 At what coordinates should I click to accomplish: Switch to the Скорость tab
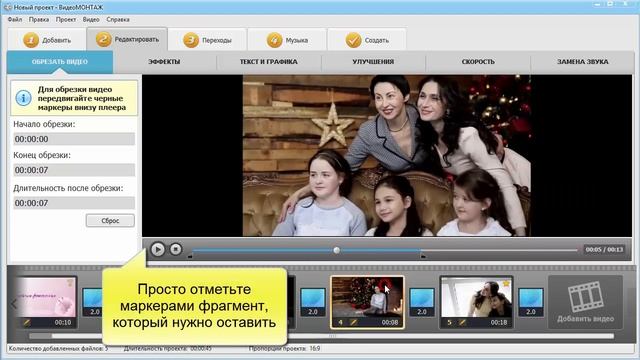click(478, 62)
